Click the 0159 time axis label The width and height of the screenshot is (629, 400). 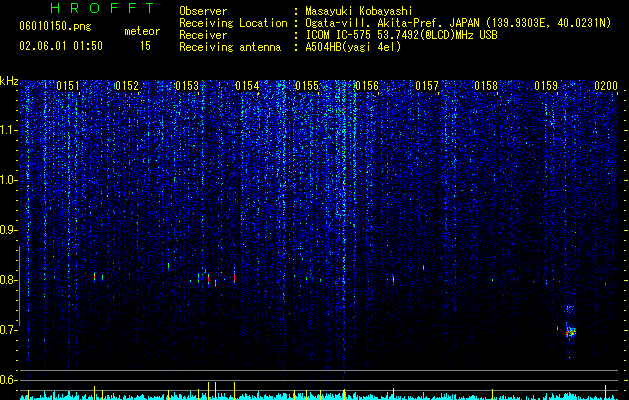(x=546, y=86)
